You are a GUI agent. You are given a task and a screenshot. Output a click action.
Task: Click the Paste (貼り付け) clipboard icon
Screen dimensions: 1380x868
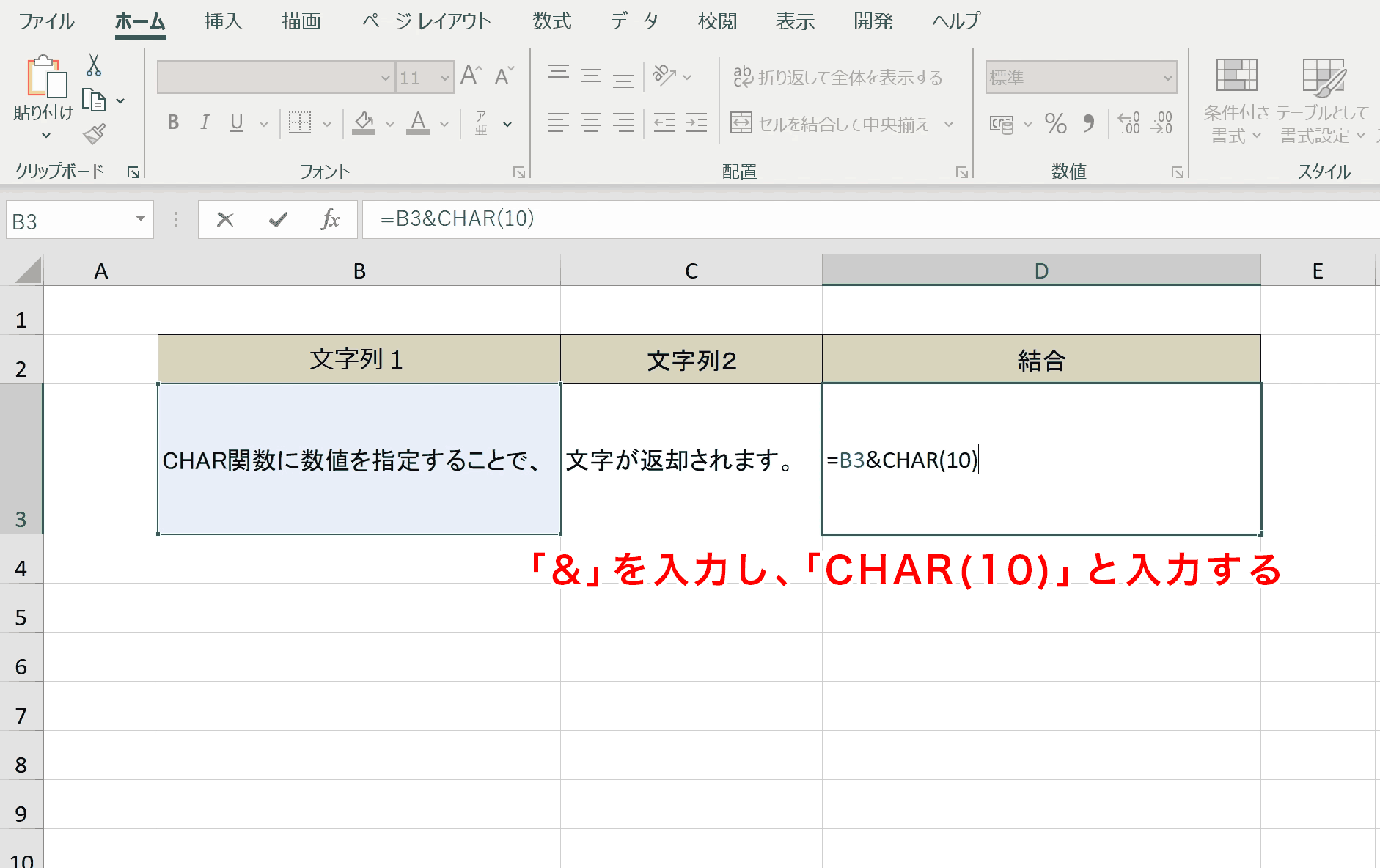tap(47, 76)
